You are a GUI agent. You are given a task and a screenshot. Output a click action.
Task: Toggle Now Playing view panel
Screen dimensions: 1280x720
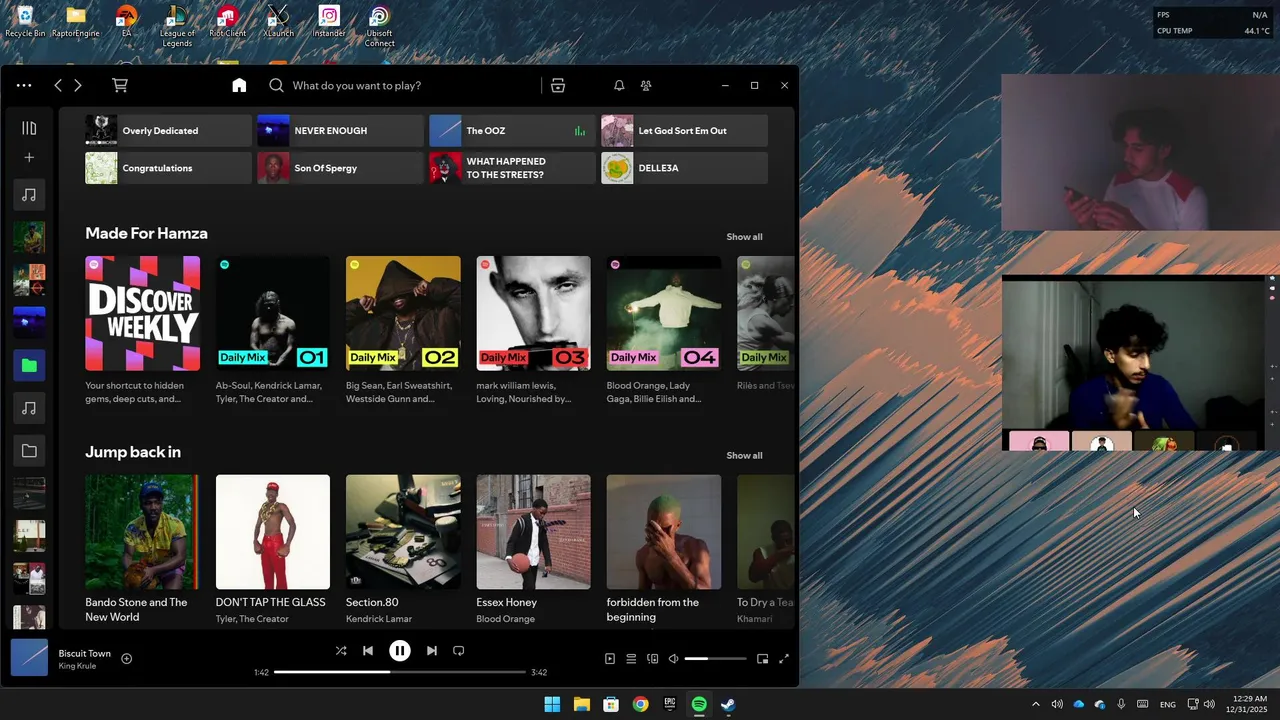pyautogui.click(x=610, y=659)
